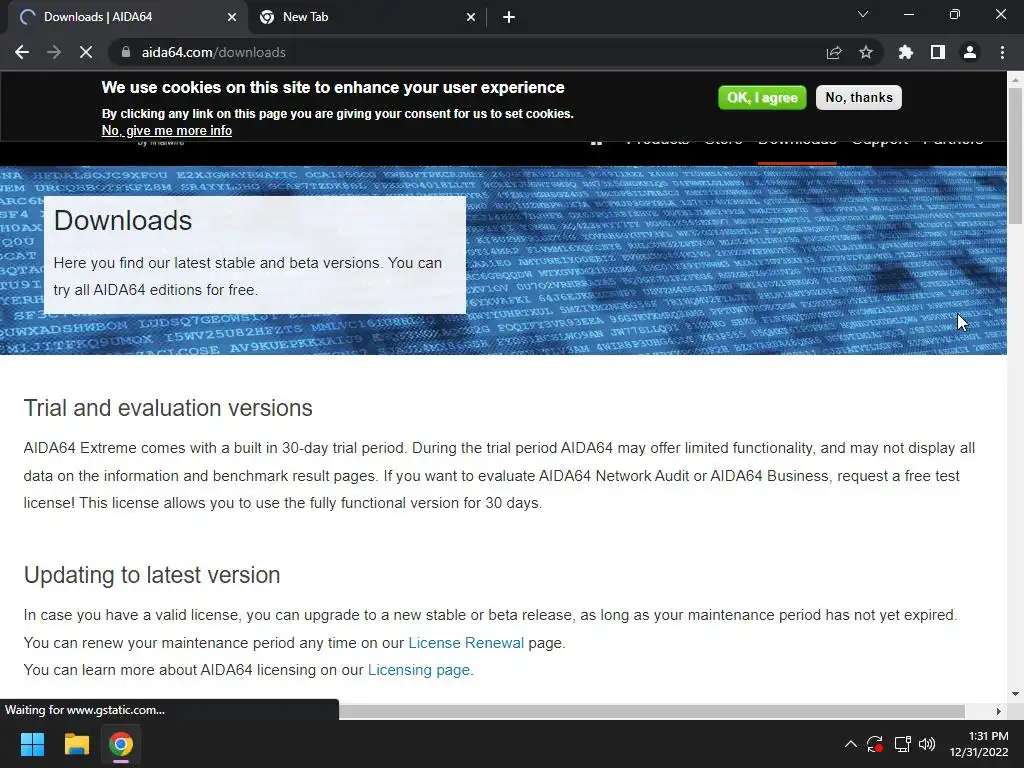Open the Windows Start menu

click(x=32, y=744)
